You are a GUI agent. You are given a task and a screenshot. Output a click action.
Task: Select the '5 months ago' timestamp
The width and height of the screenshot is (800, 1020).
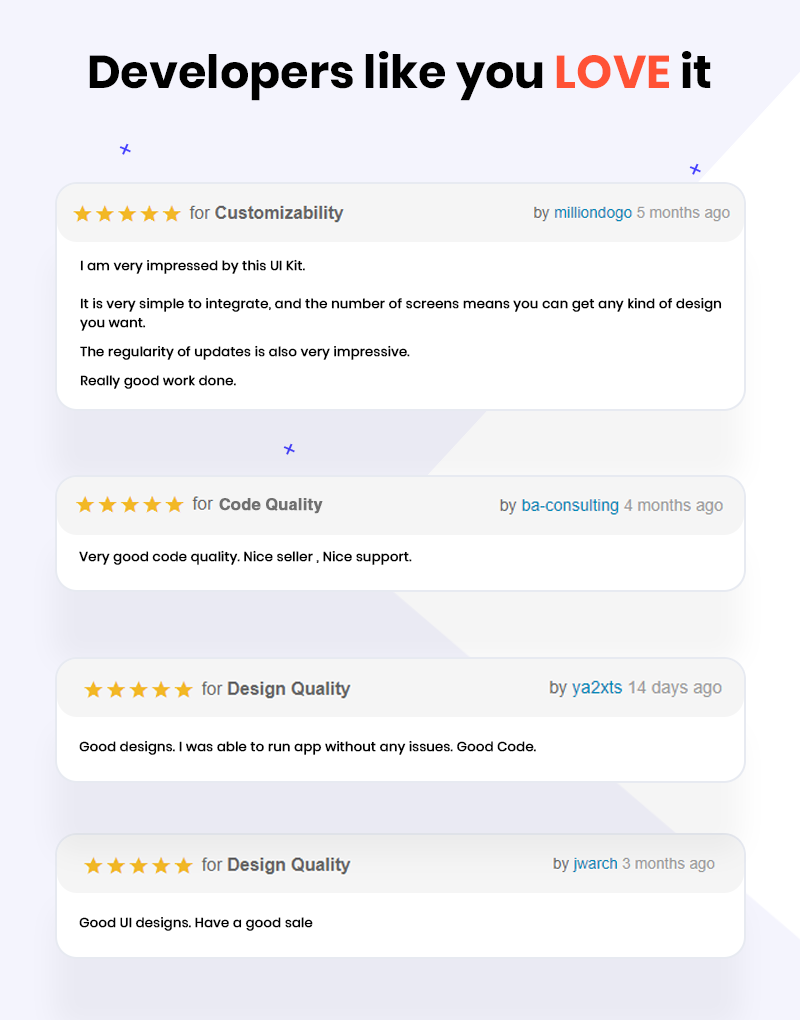(683, 213)
